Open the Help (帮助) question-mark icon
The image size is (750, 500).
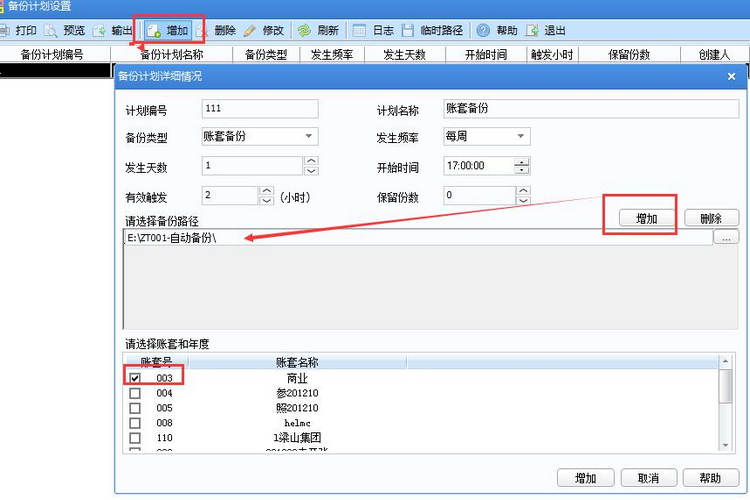pyautogui.click(x=483, y=31)
